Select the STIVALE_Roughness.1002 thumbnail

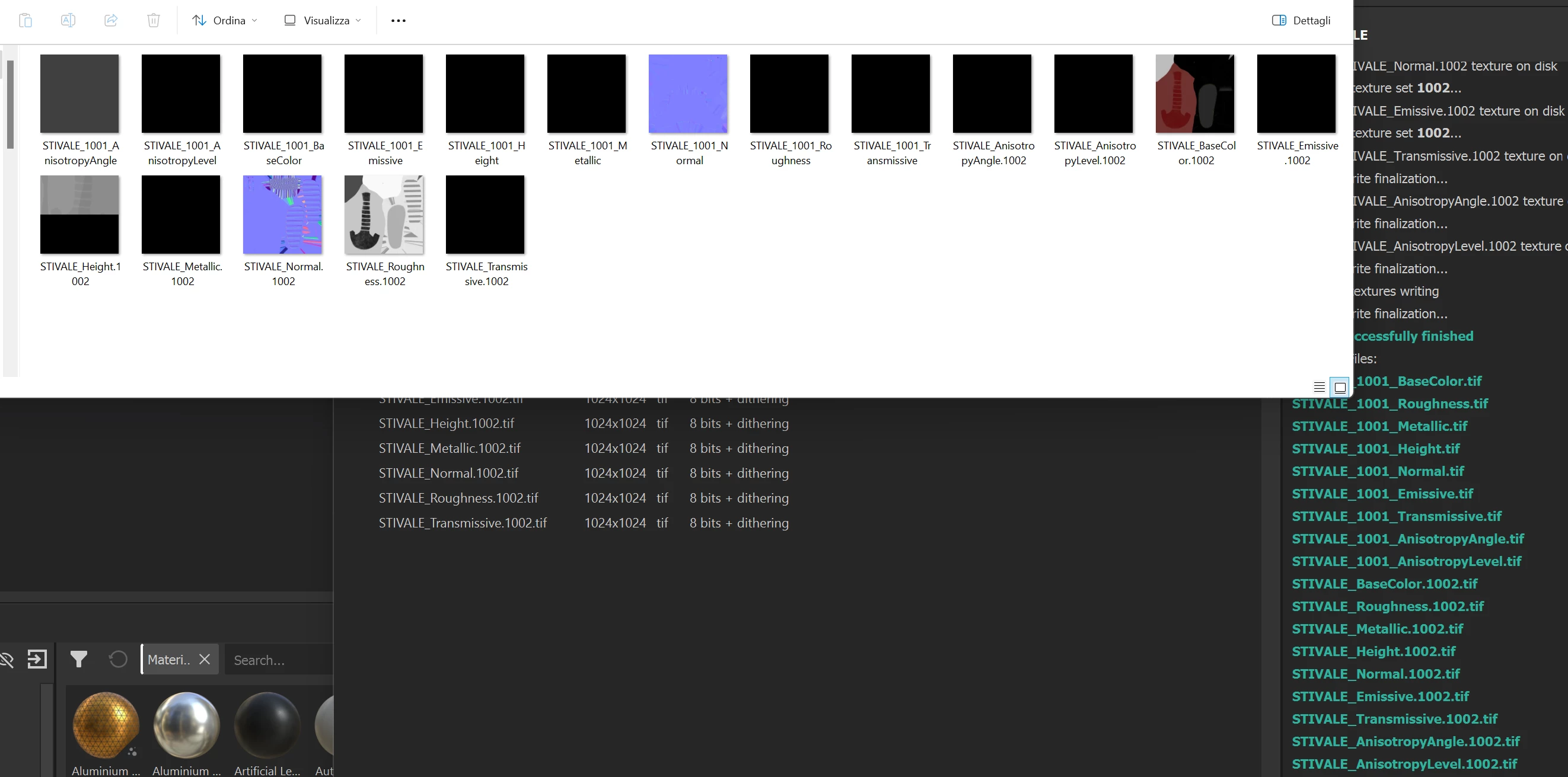[x=384, y=215]
